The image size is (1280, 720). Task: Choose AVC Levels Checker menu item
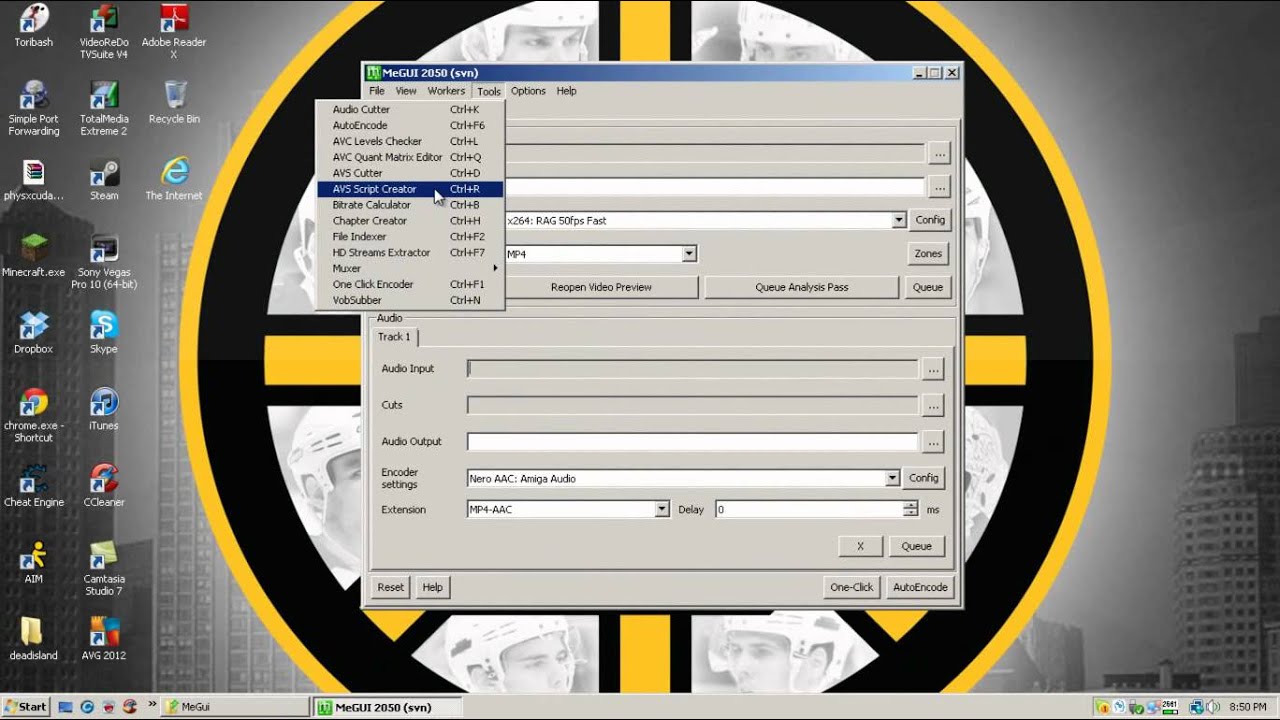[410, 141]
